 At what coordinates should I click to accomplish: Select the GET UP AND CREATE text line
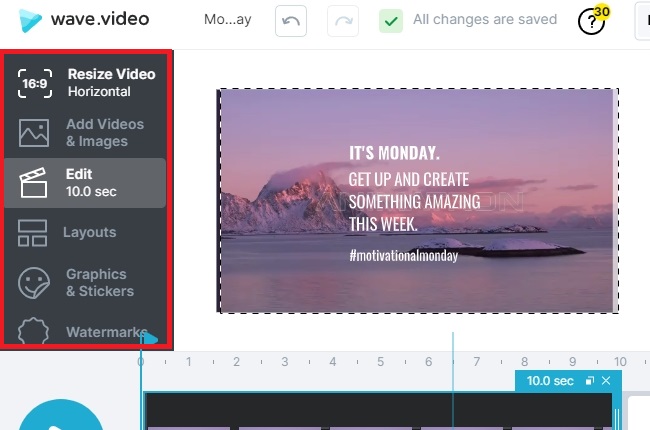409,180
